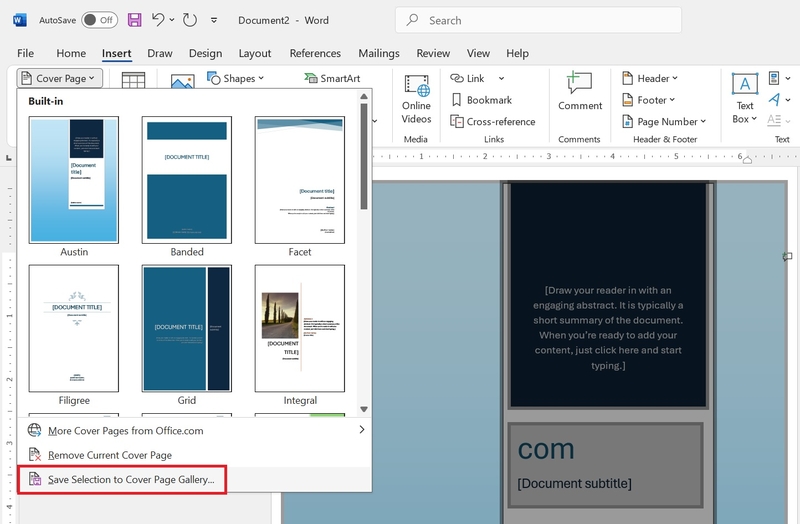
Task: Choose Save Selection to Cover Page Gallery
Action: point(194,479)
